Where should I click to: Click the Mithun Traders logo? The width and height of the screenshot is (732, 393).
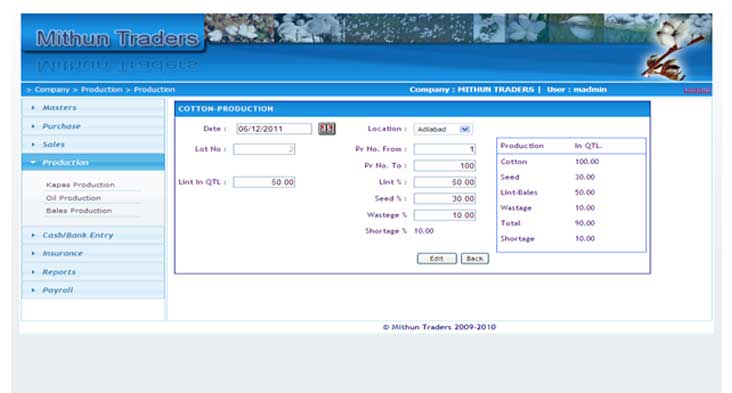117,38
